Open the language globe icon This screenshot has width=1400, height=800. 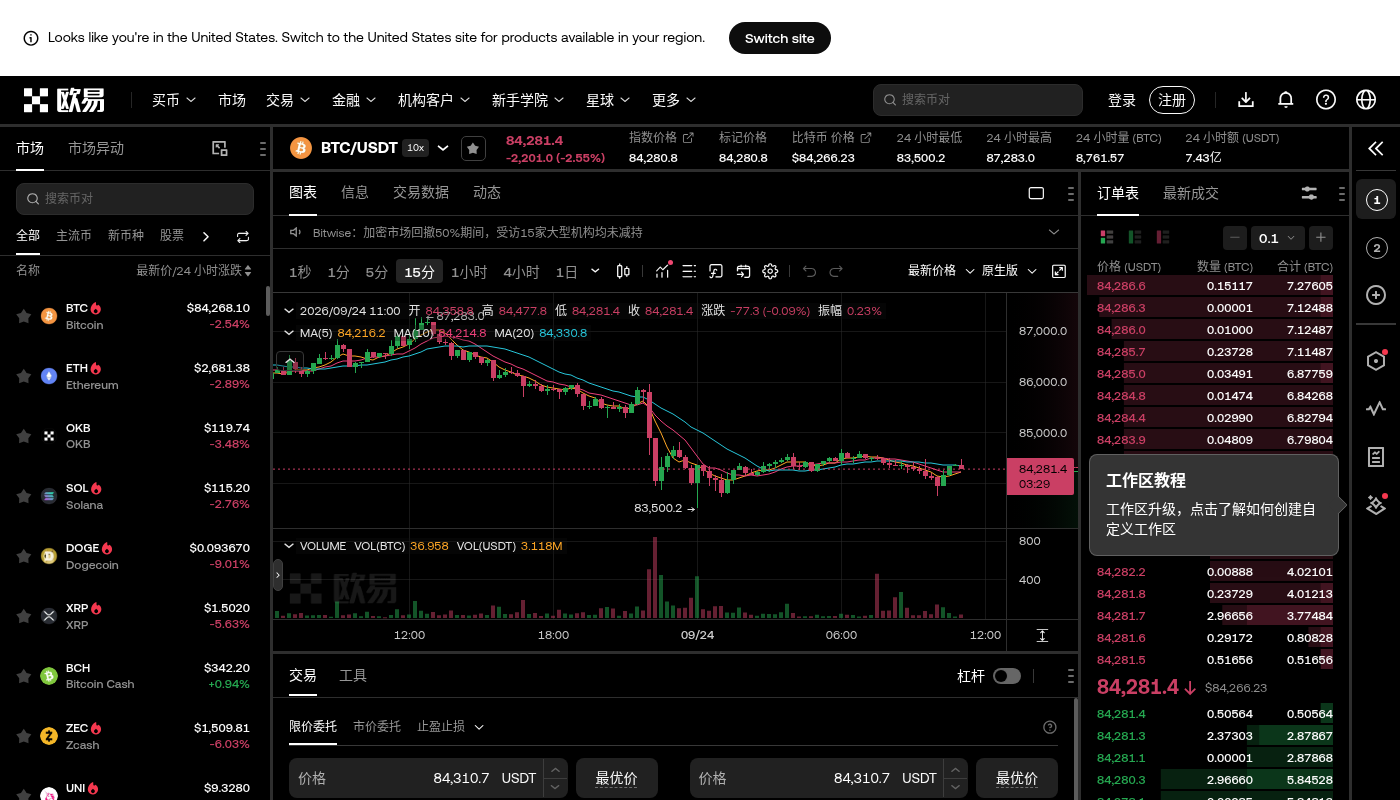(x=1366, y=100)
